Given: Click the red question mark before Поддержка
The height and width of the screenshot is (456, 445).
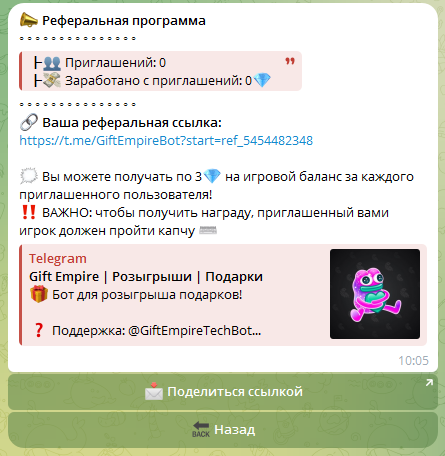Looking at the screenshot, I should coord(39,330).
